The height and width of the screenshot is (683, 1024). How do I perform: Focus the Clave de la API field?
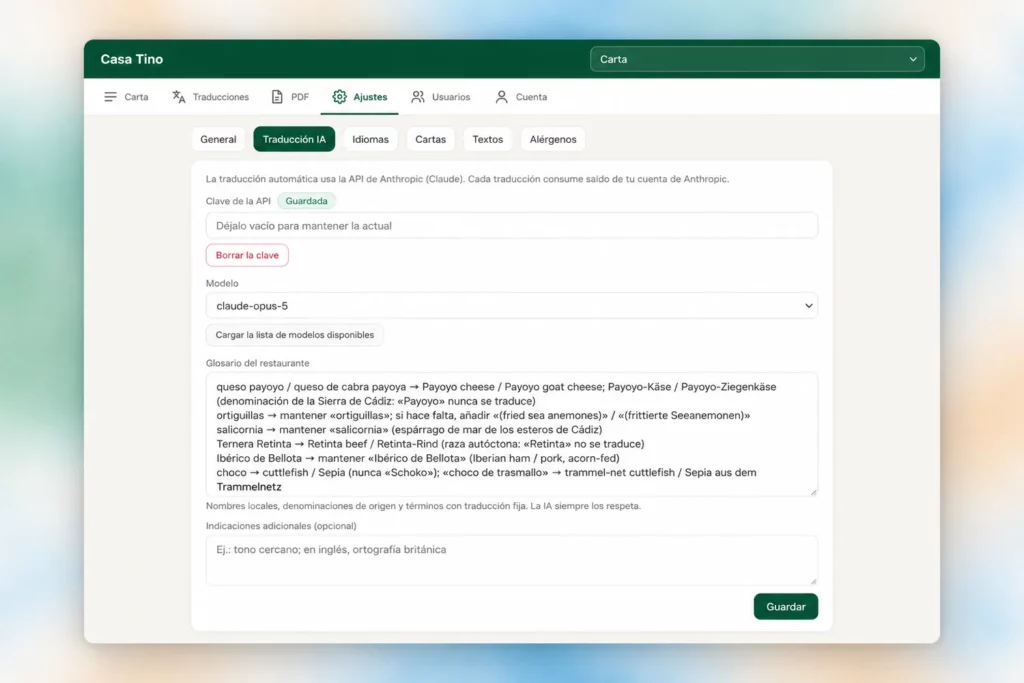[511, 226]
